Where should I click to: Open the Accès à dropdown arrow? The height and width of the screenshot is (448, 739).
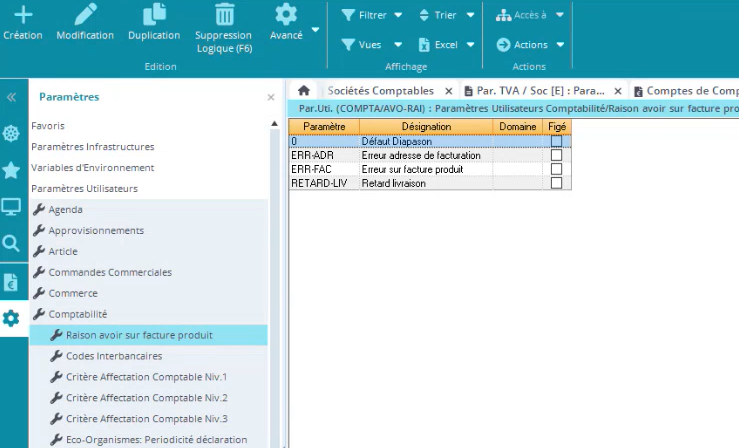tap(560, 15)
